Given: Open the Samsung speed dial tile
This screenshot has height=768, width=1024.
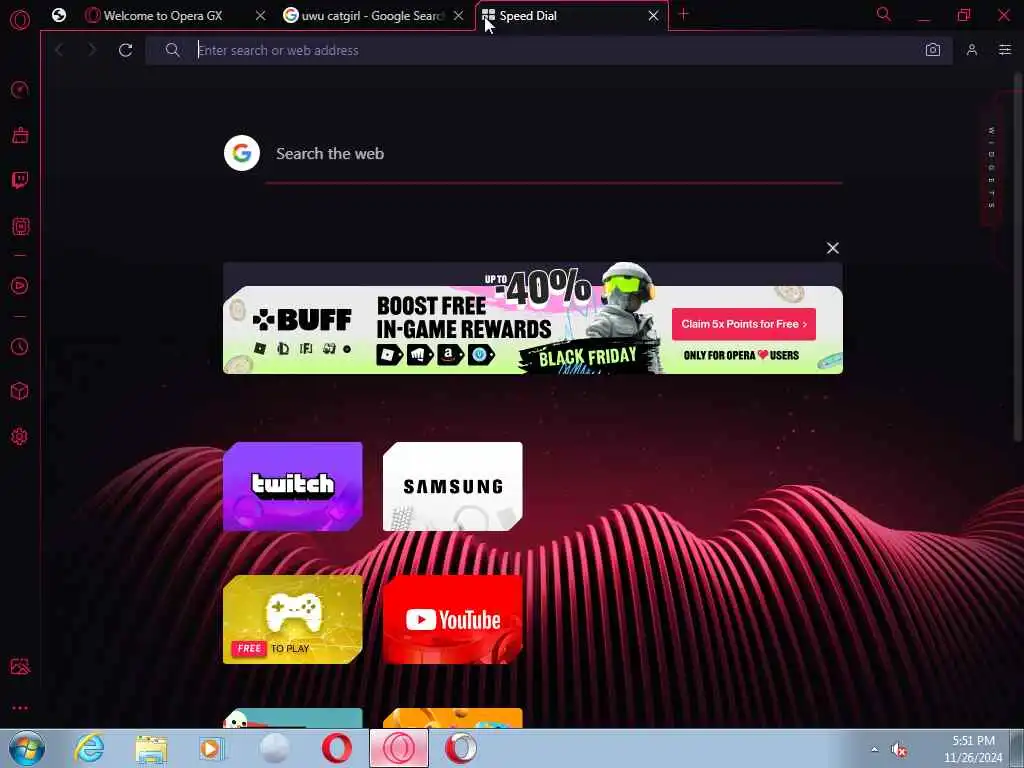Looking at the screenshot, I should click(453, 487).
